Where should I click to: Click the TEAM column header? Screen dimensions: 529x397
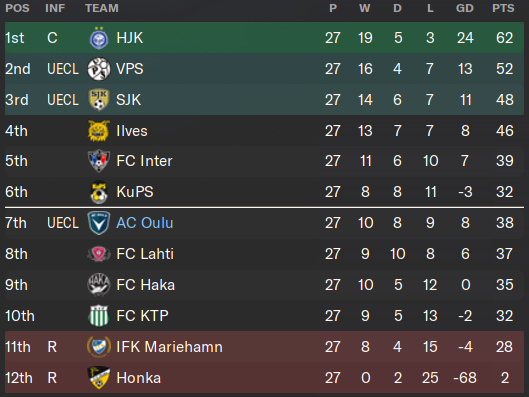coord(102,8)
